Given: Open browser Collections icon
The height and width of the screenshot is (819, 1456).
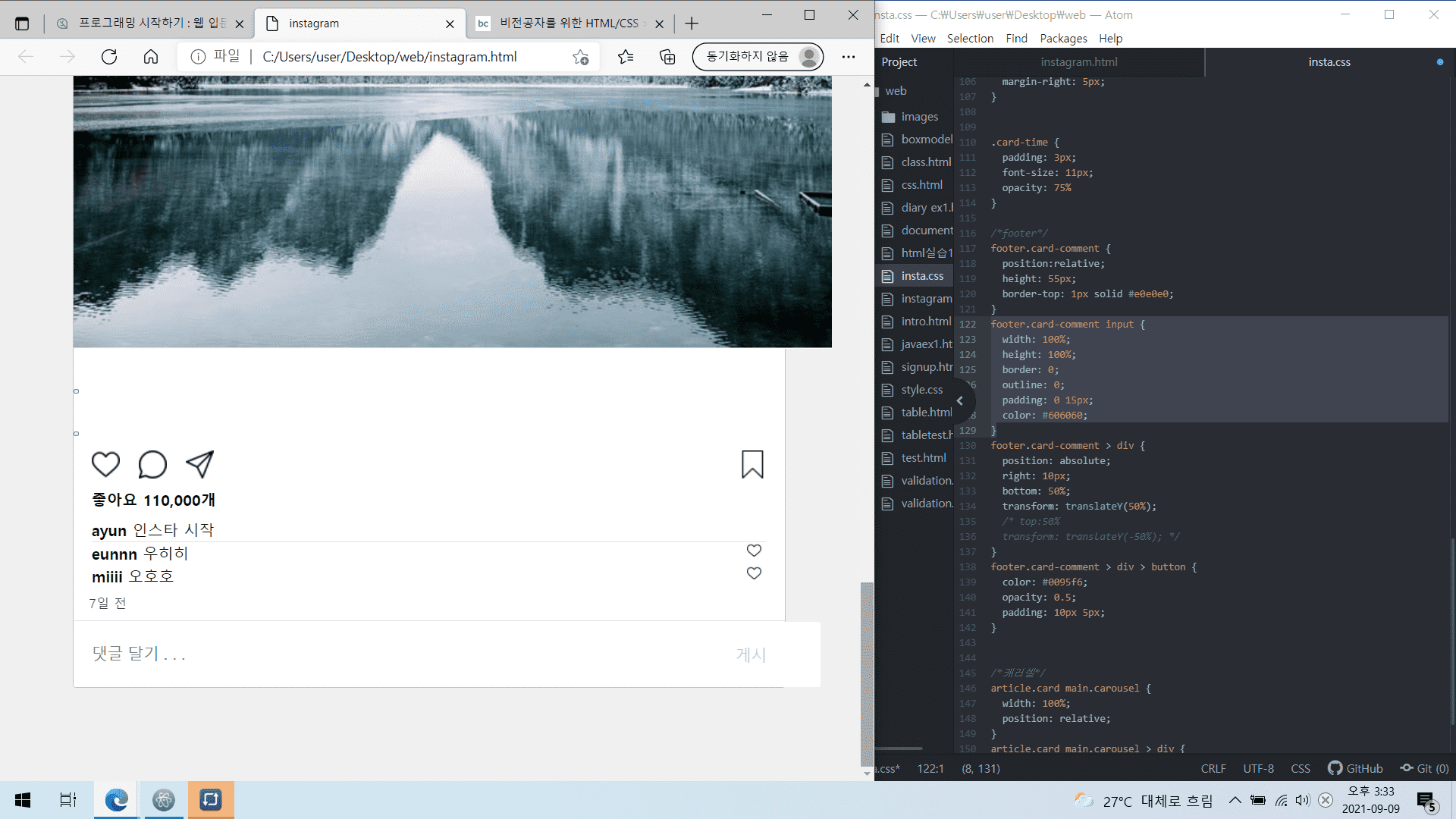Looking at the screenshot, I should (x=667, y=57).
